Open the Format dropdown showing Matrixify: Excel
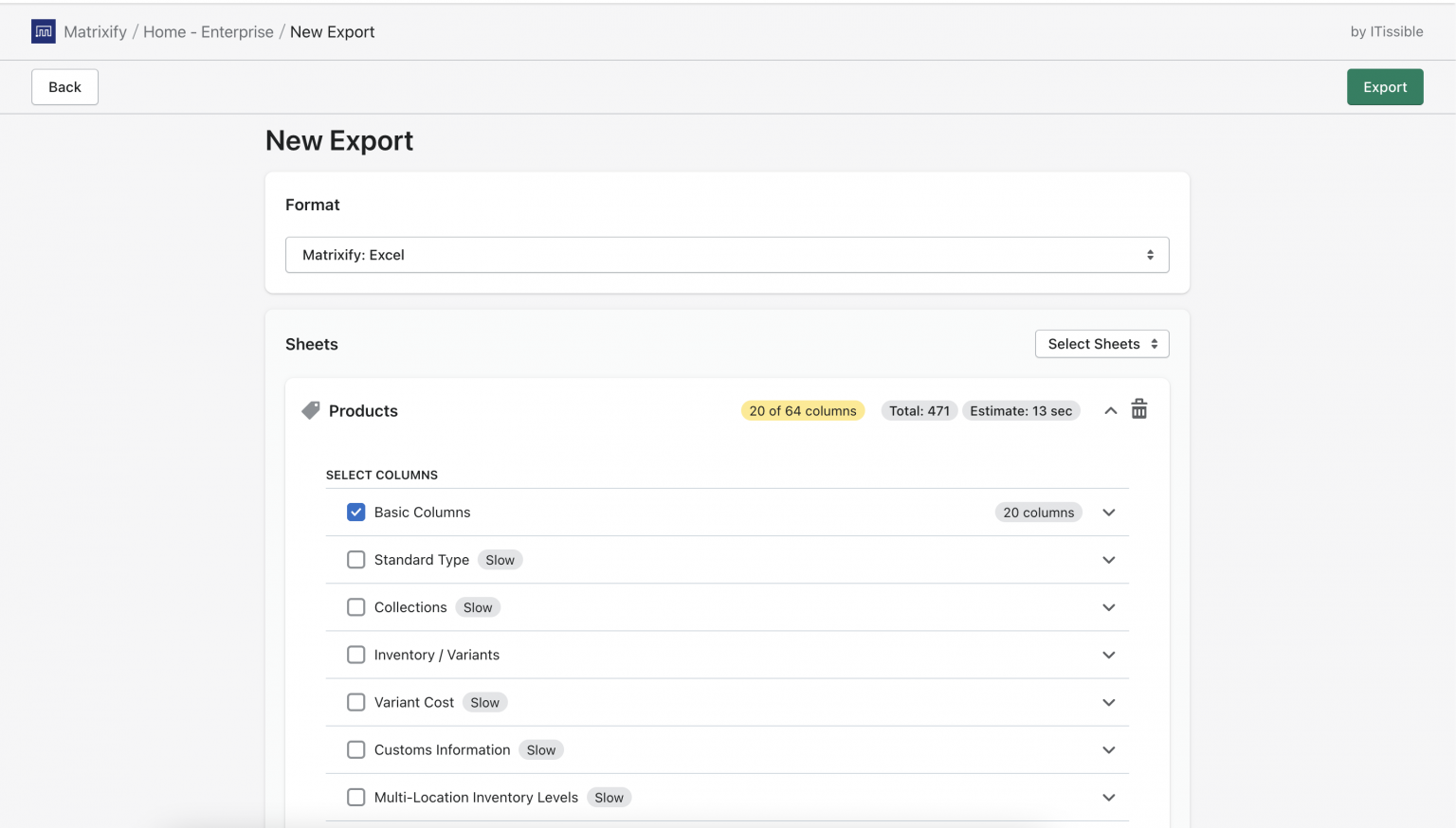The image size is (1456, 828). click(x=727, y=254)
